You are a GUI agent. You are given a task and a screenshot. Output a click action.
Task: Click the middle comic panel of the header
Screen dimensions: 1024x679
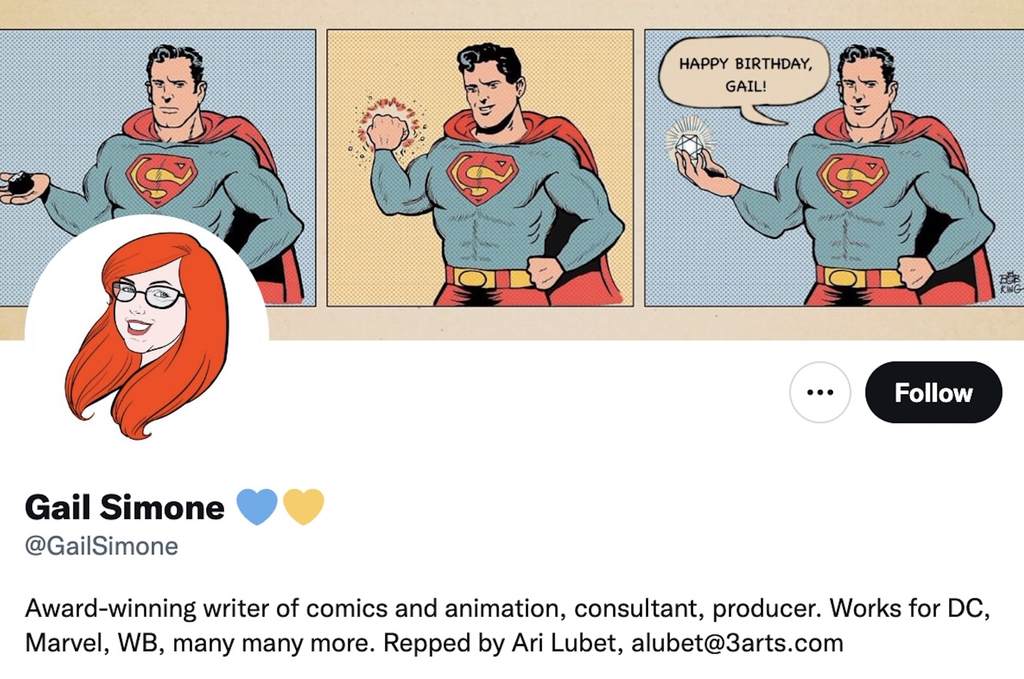coord(480,165)
